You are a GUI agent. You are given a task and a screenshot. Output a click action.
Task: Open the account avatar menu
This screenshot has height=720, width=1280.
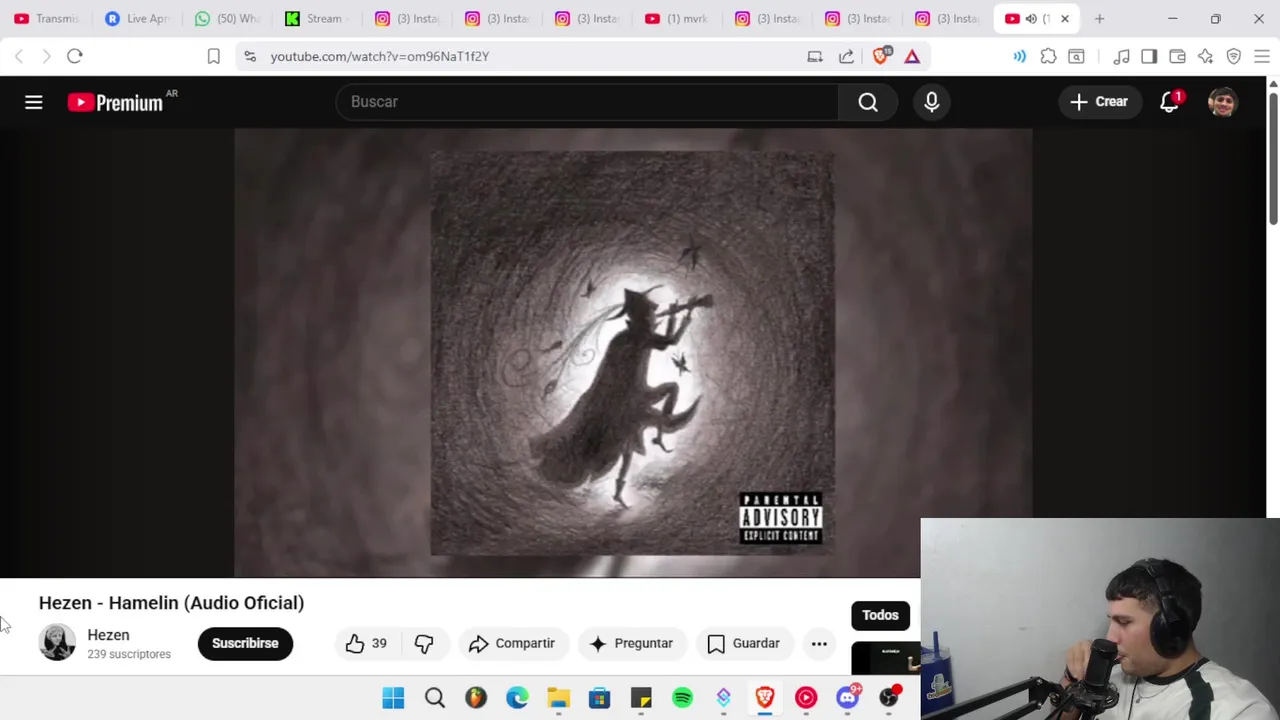(1222, 102)
